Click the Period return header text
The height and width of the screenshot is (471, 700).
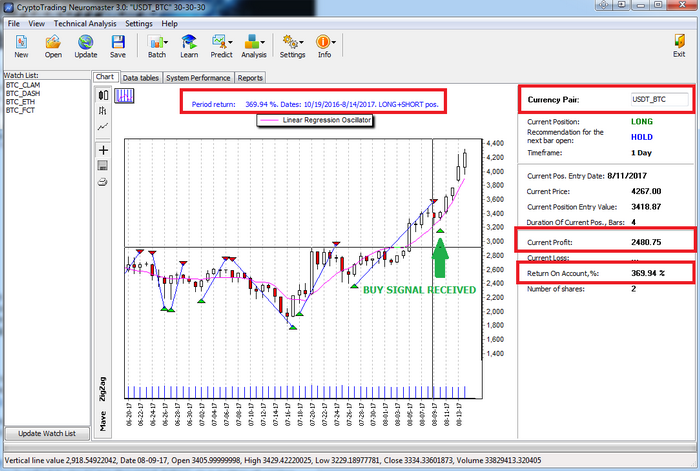(315, 104)
